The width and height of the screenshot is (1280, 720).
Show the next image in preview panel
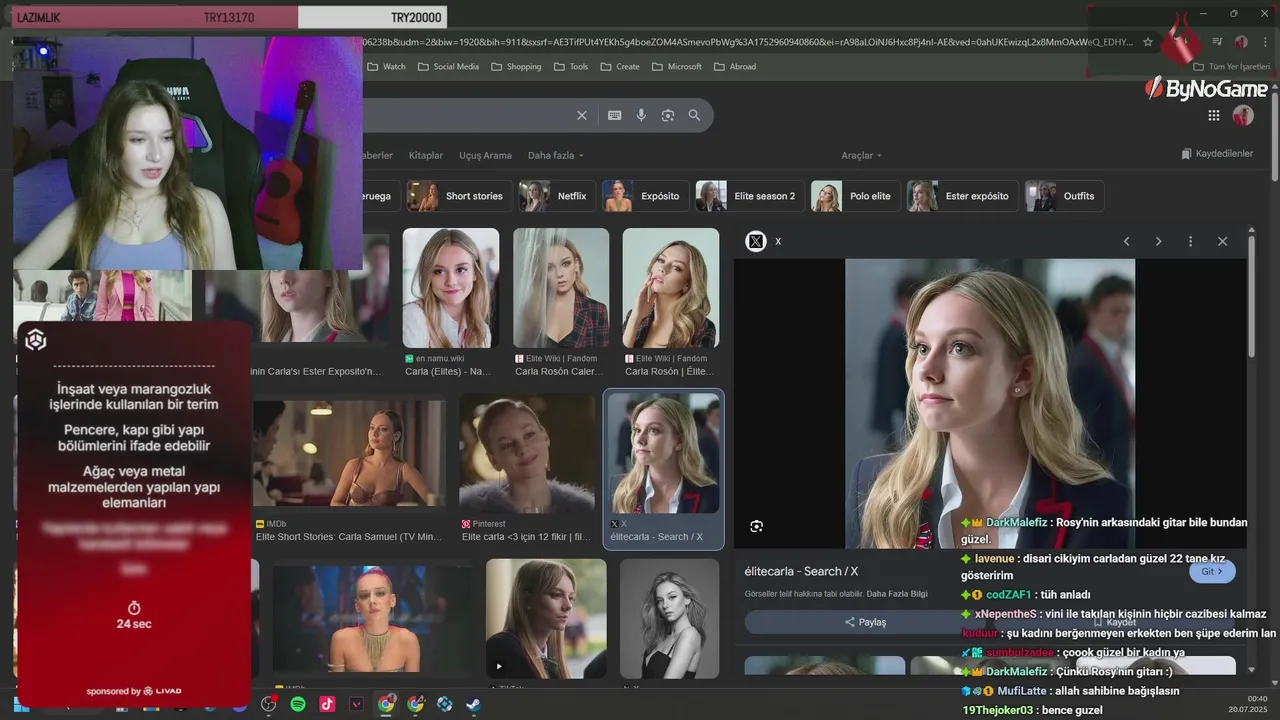pyautogui.click(x=1158, y=241)
